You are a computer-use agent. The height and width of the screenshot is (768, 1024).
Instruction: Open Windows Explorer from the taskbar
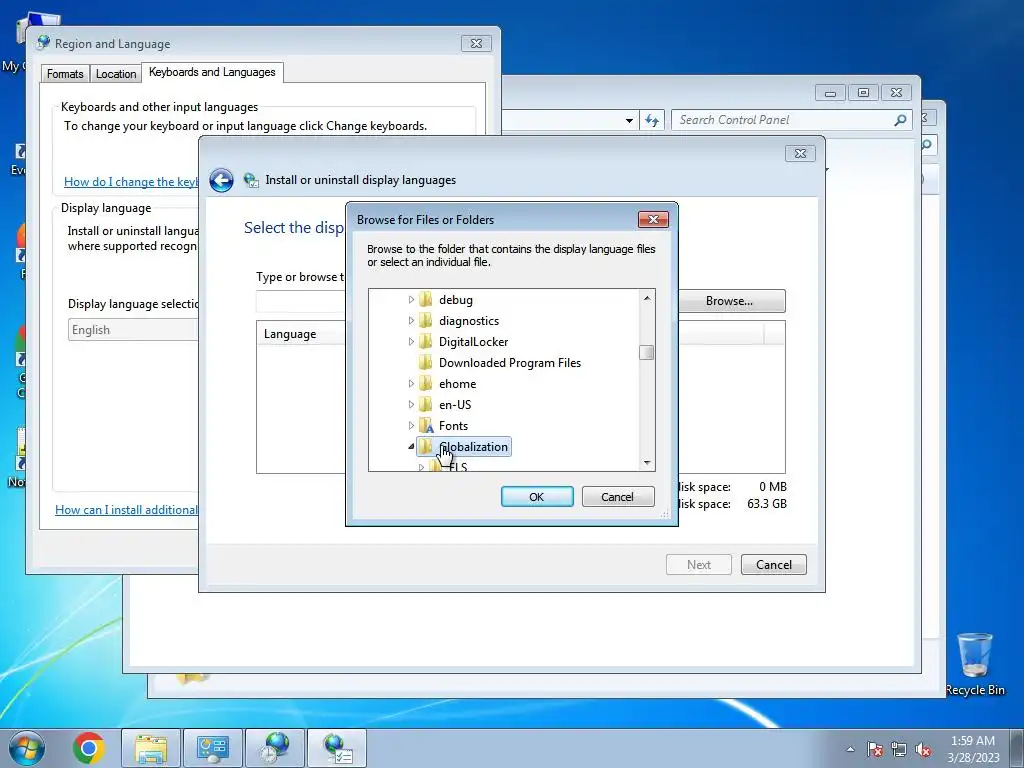[151, 748]
